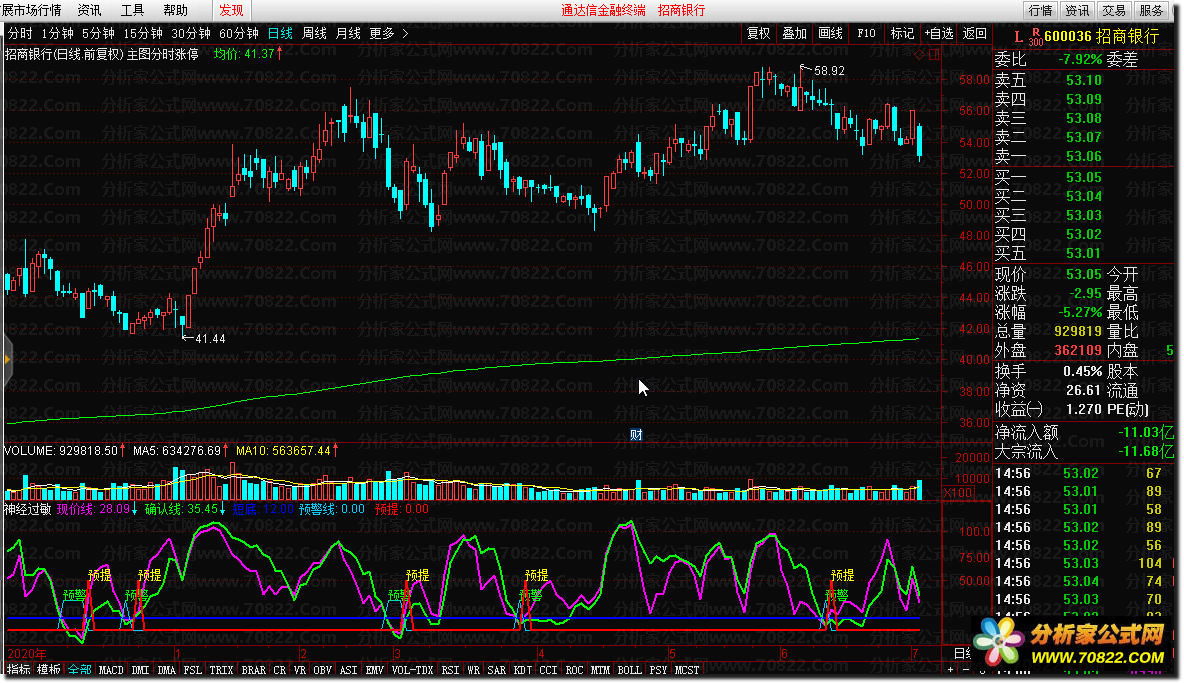Expand 更多 period options
Image resolution: width=1184 pixels, height=683 pixels.
point(388,33)
